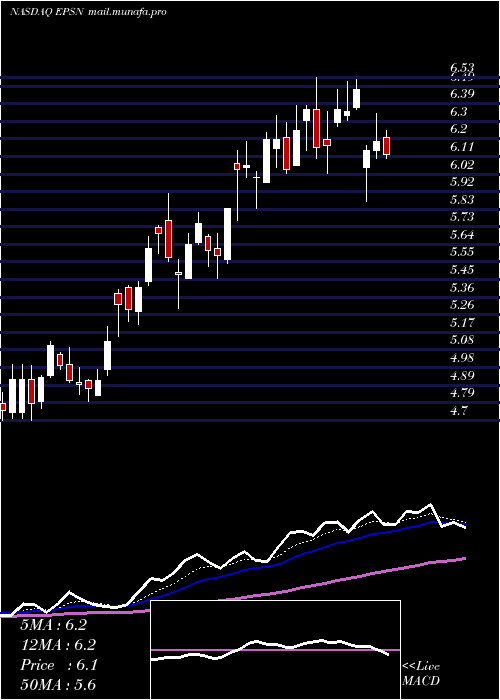500x700 pixels.
Task: Click the Price : 6.1 reading
Action: (58, 665)
